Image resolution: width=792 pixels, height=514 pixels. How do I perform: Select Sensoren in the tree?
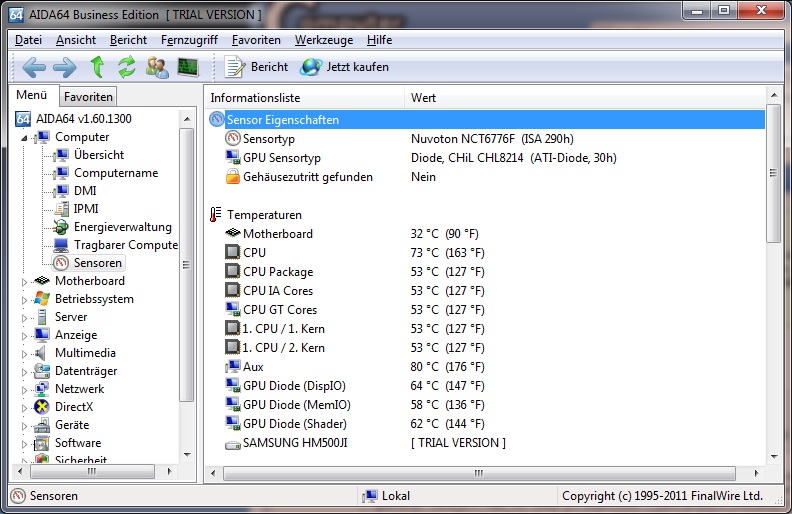pos(97,263)
